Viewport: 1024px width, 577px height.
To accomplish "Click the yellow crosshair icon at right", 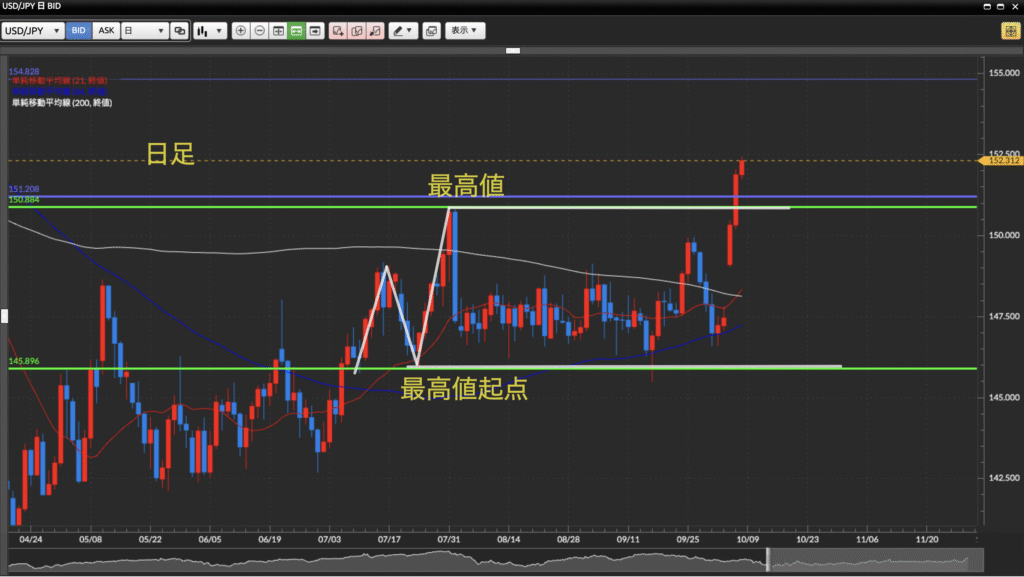I will coord(1010,31).
